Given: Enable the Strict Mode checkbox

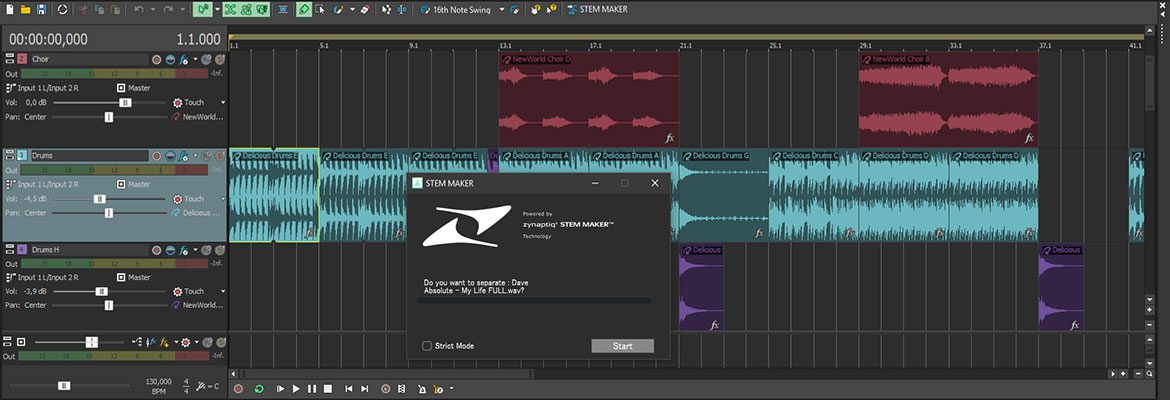Looking at the screenshot, I should pos(428,346).
